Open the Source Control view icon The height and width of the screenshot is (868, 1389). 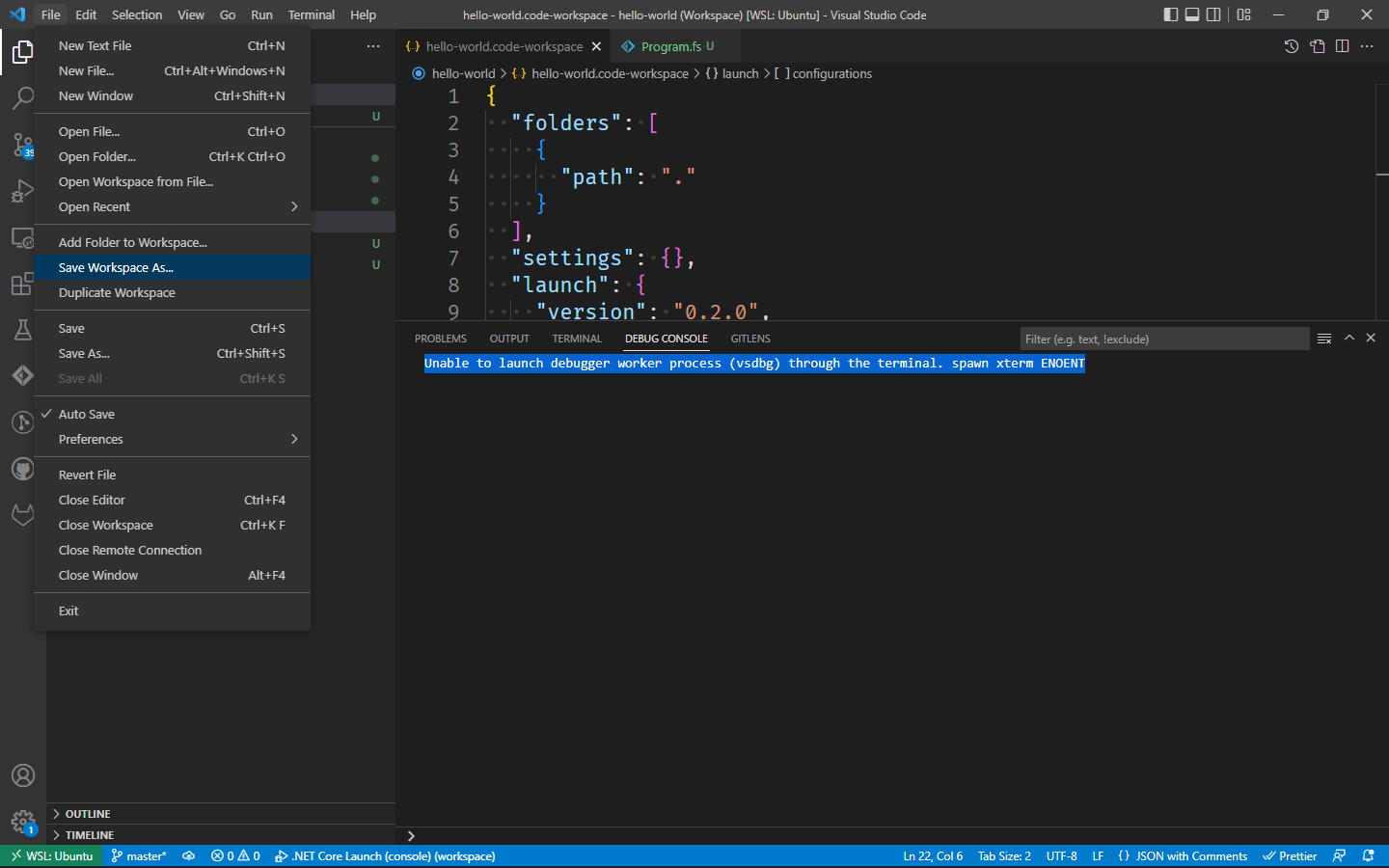click(22, 145)
